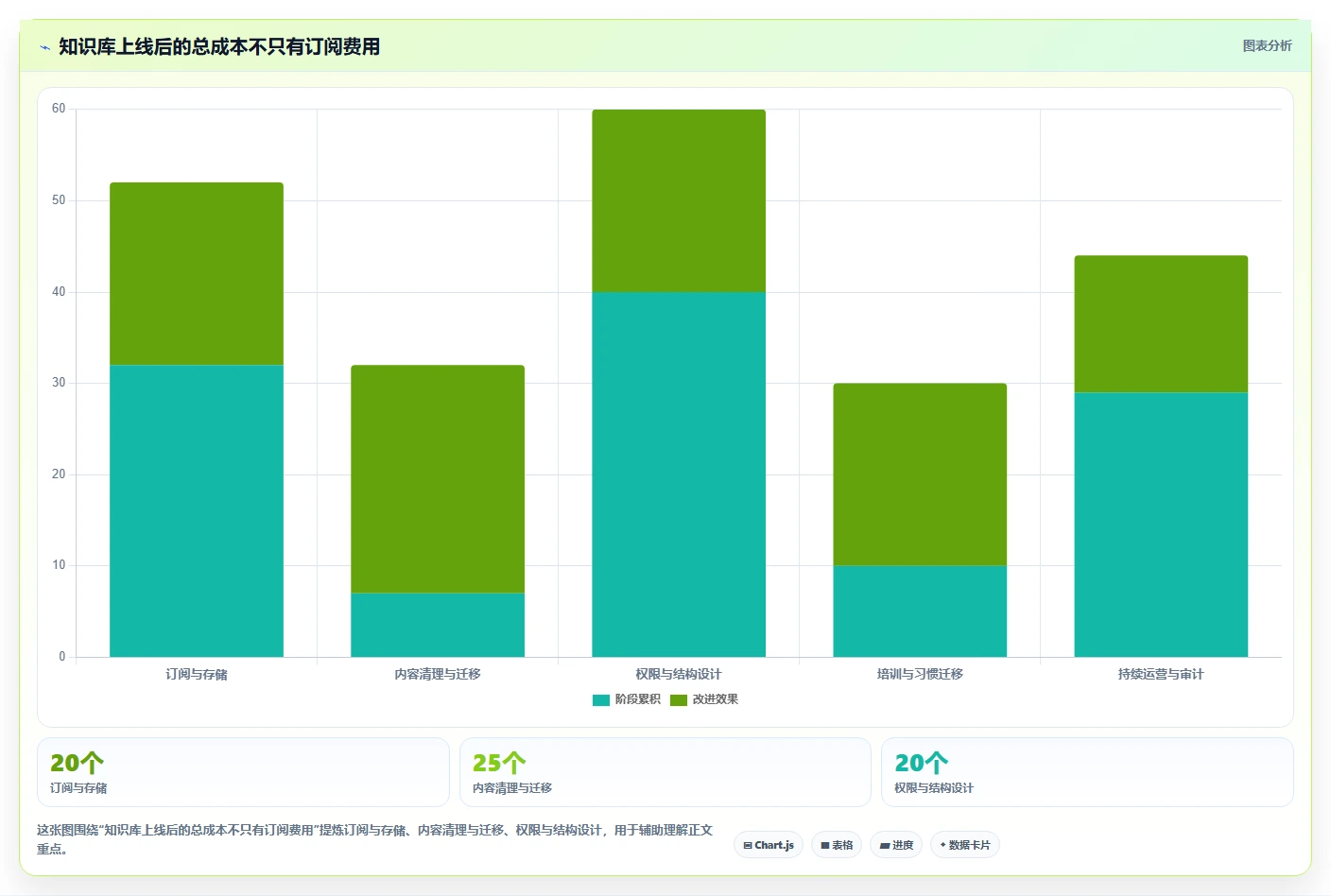Toggle the 改进效果 legend color swatch

[x=678, y=700]
